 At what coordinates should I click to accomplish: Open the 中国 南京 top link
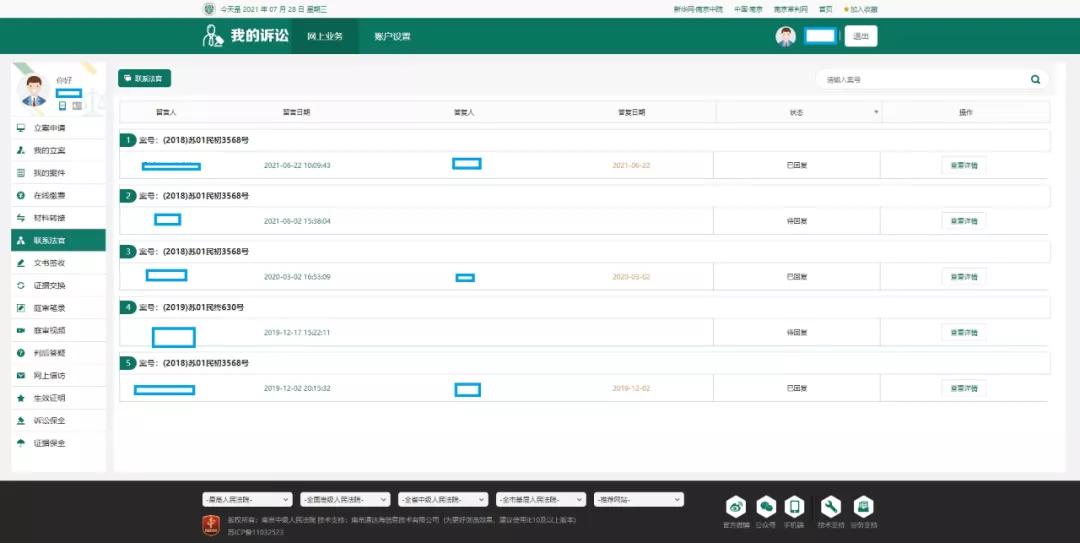pyautogui.click(x=748, y=9)
